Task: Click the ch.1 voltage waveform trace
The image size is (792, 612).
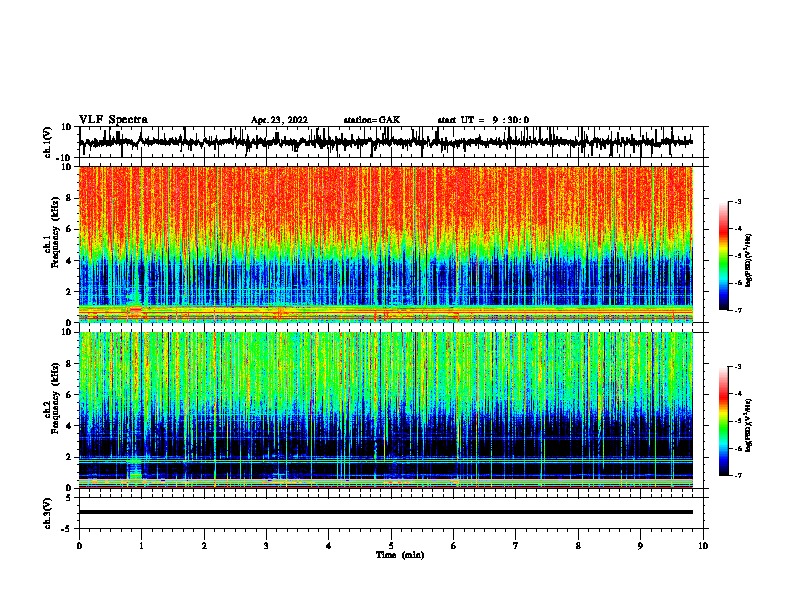Action: pos(385,142)
